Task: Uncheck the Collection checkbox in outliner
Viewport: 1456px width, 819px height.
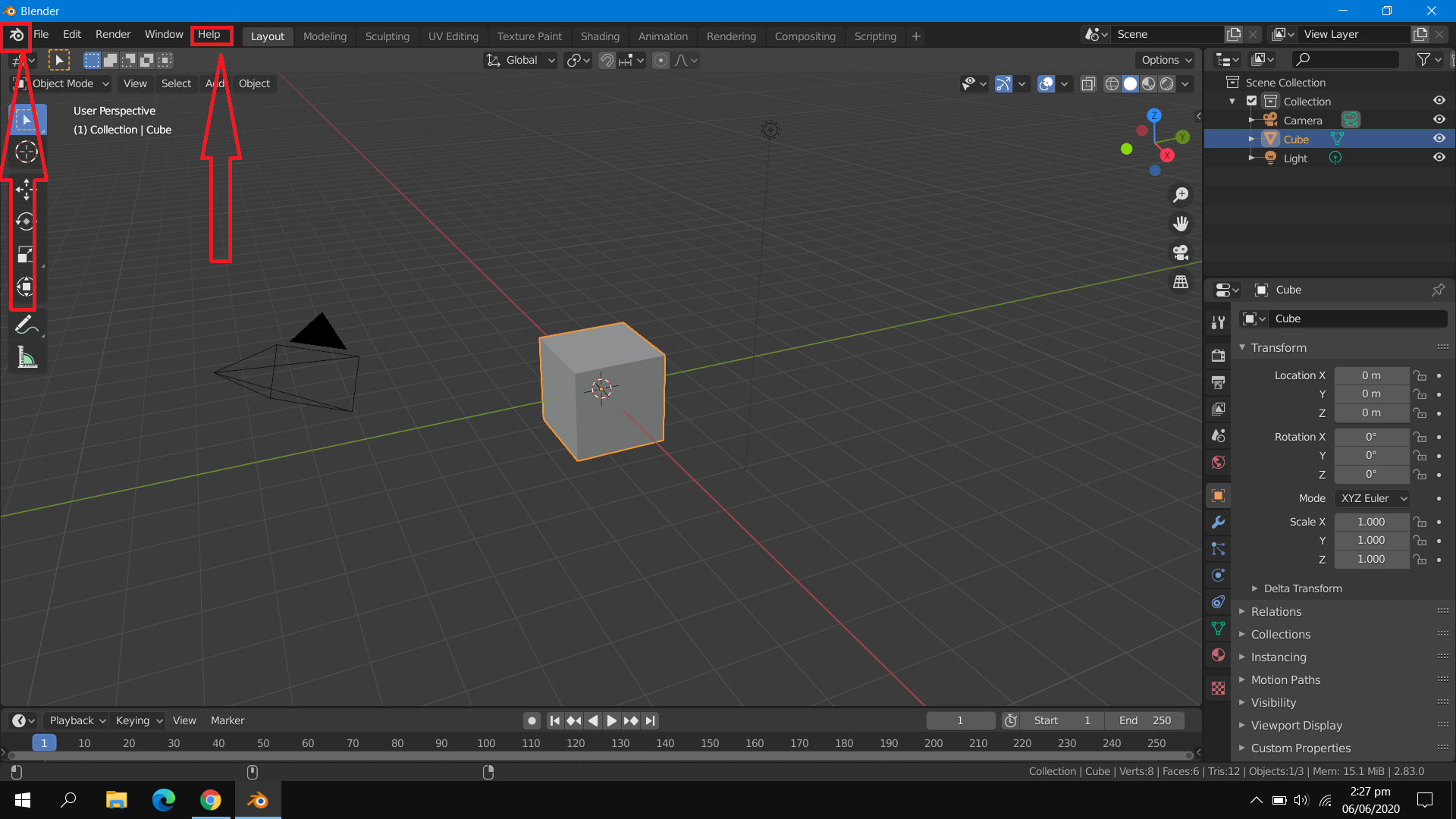Action: (1252, 101)
